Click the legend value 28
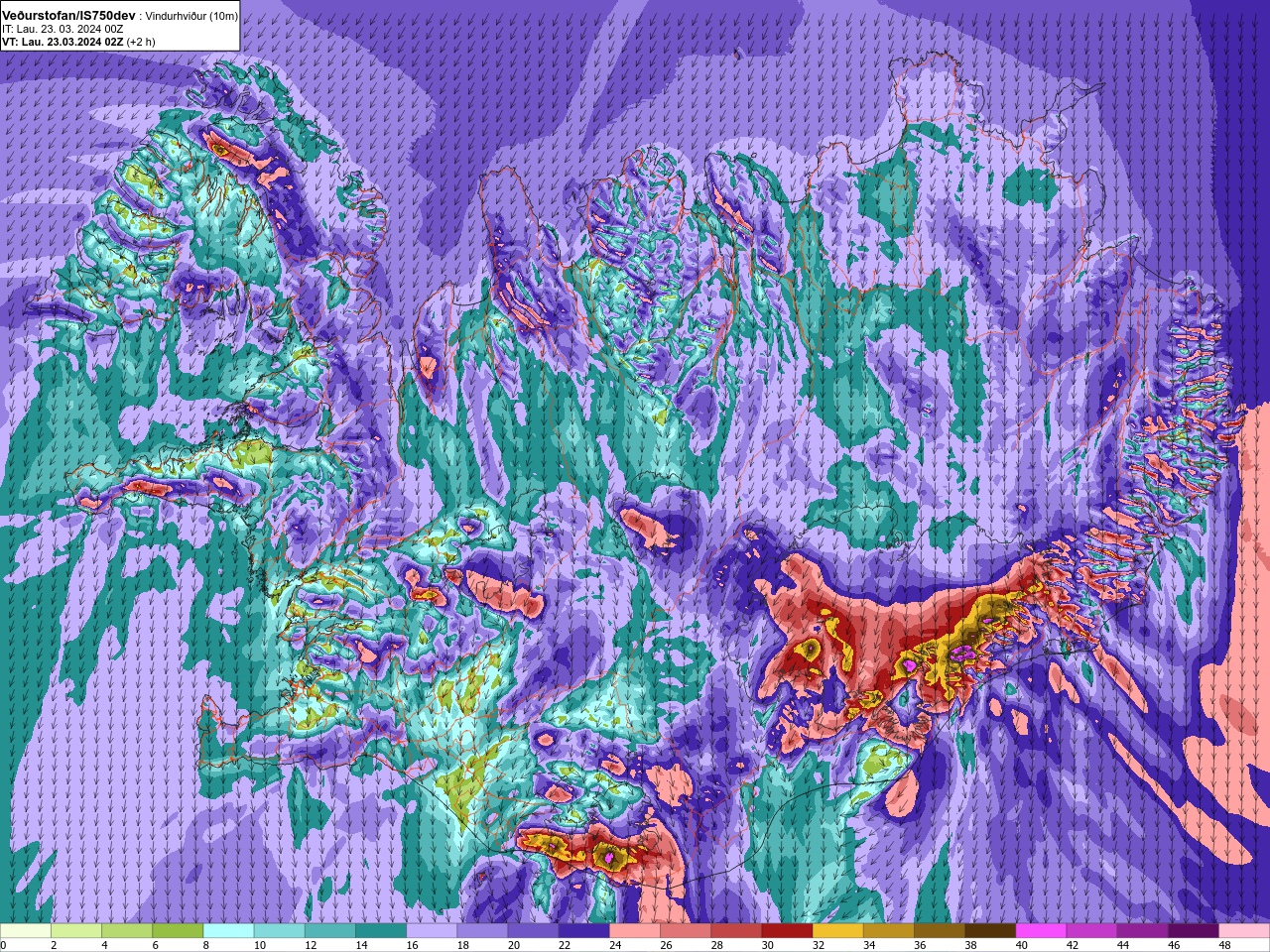Screen dimensions: 1270x952 (x=716, y=945)
